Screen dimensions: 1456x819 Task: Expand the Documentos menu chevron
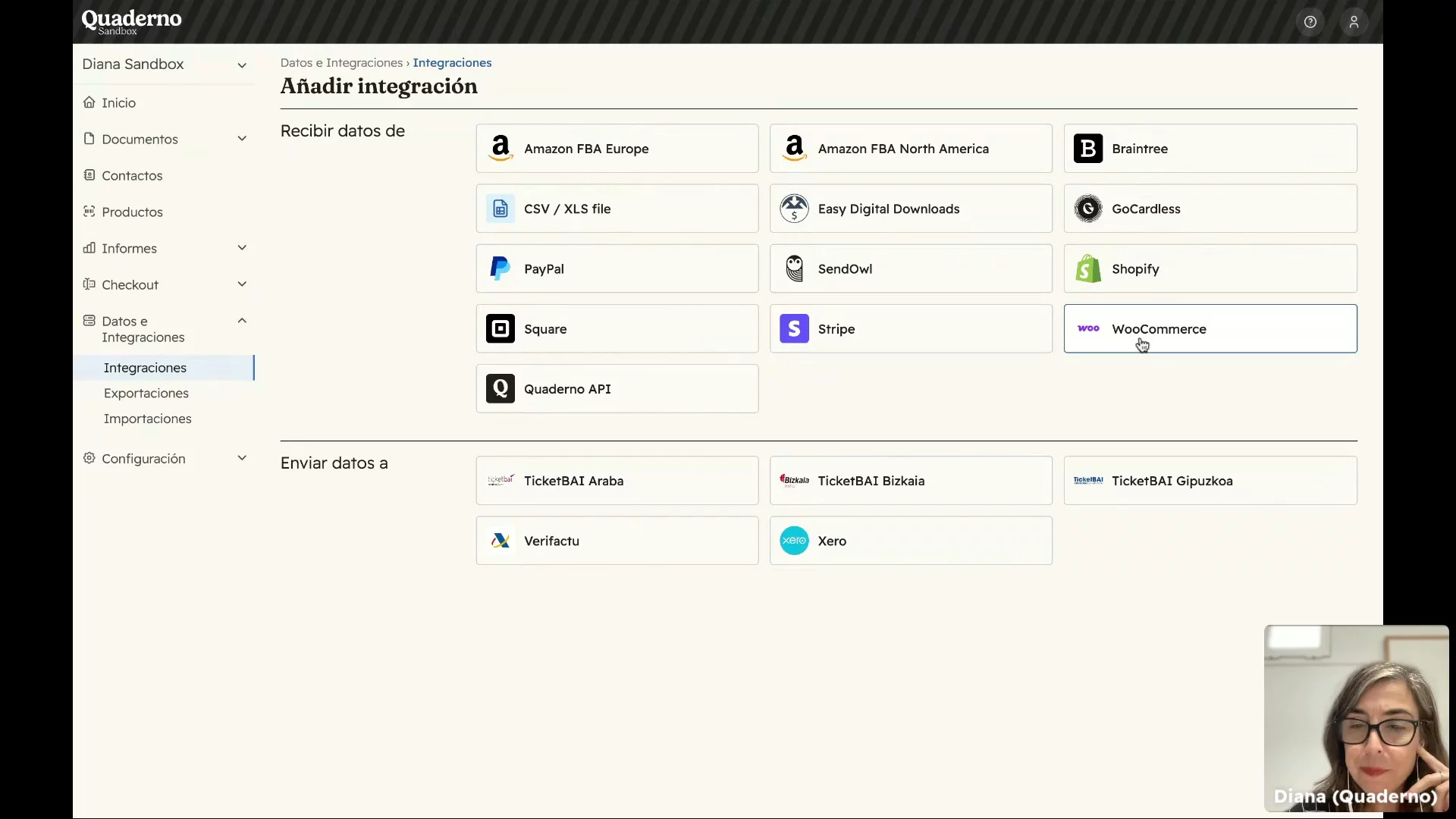click(x=242, y=139)
